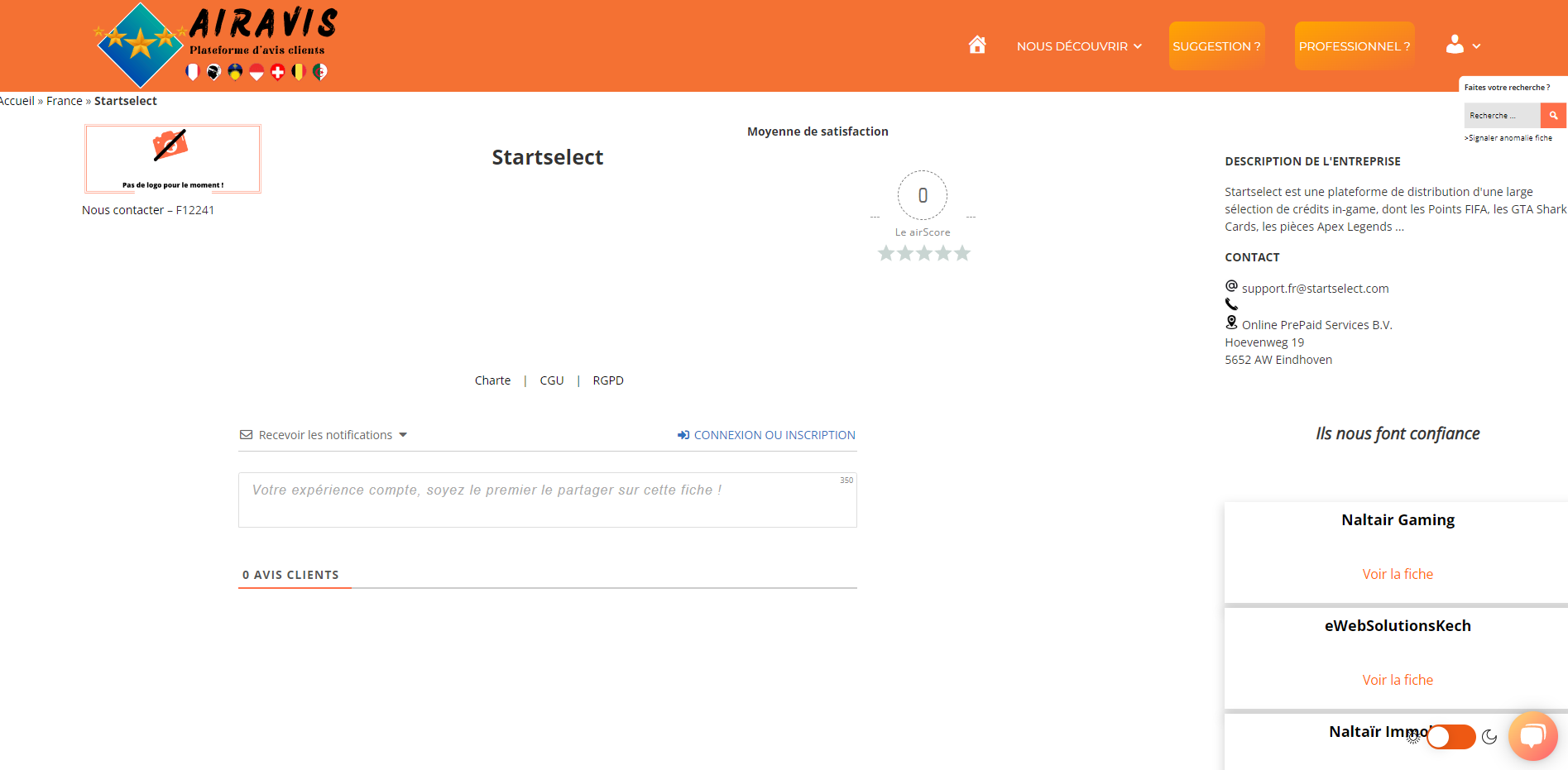The width and height of the screenshot is (1568, 770).
Task: Select the France flag pin
Action: tap(192, 72)
